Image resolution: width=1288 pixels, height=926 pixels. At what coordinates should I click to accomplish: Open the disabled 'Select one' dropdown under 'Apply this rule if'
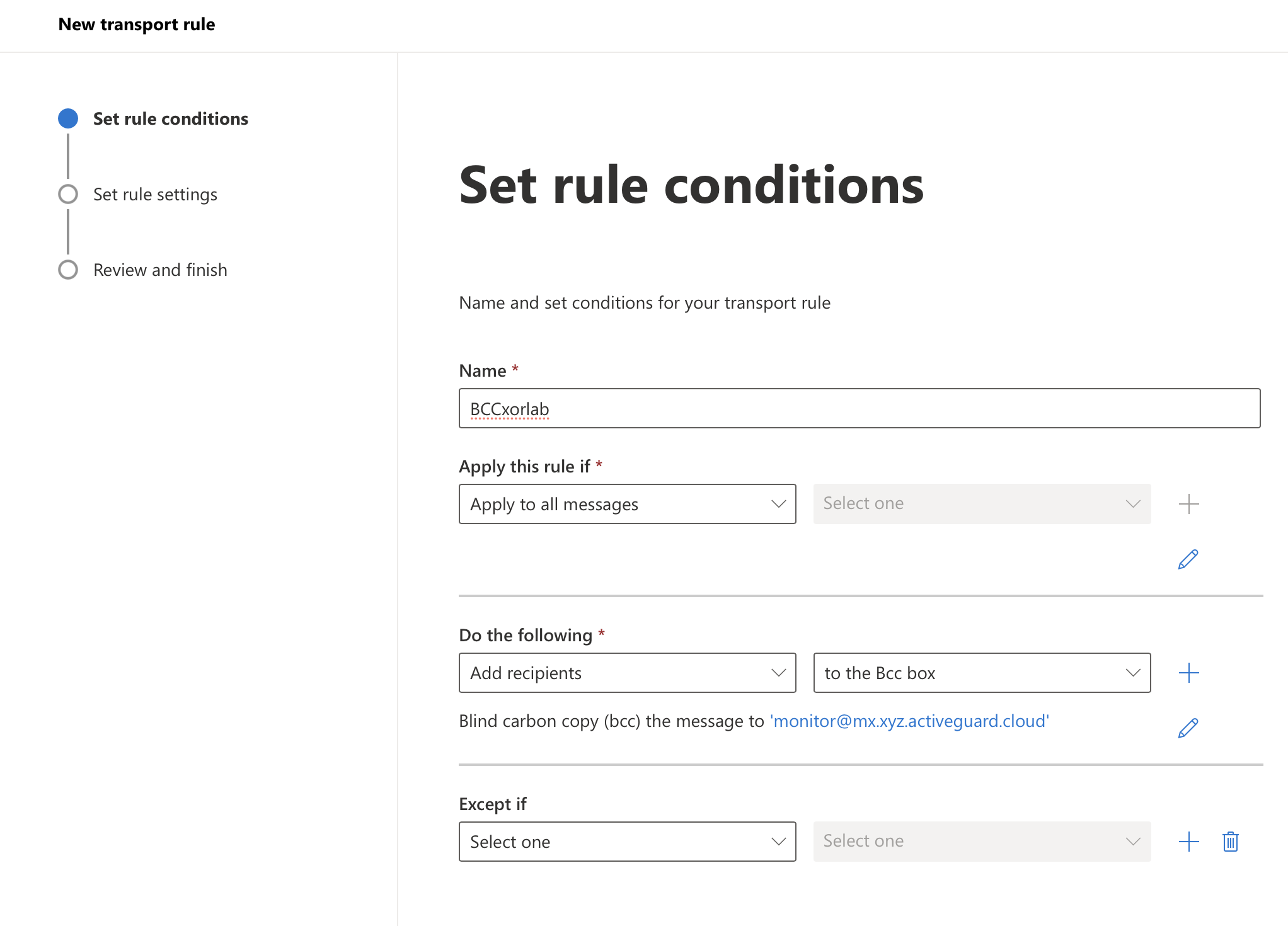click(982, 504)
